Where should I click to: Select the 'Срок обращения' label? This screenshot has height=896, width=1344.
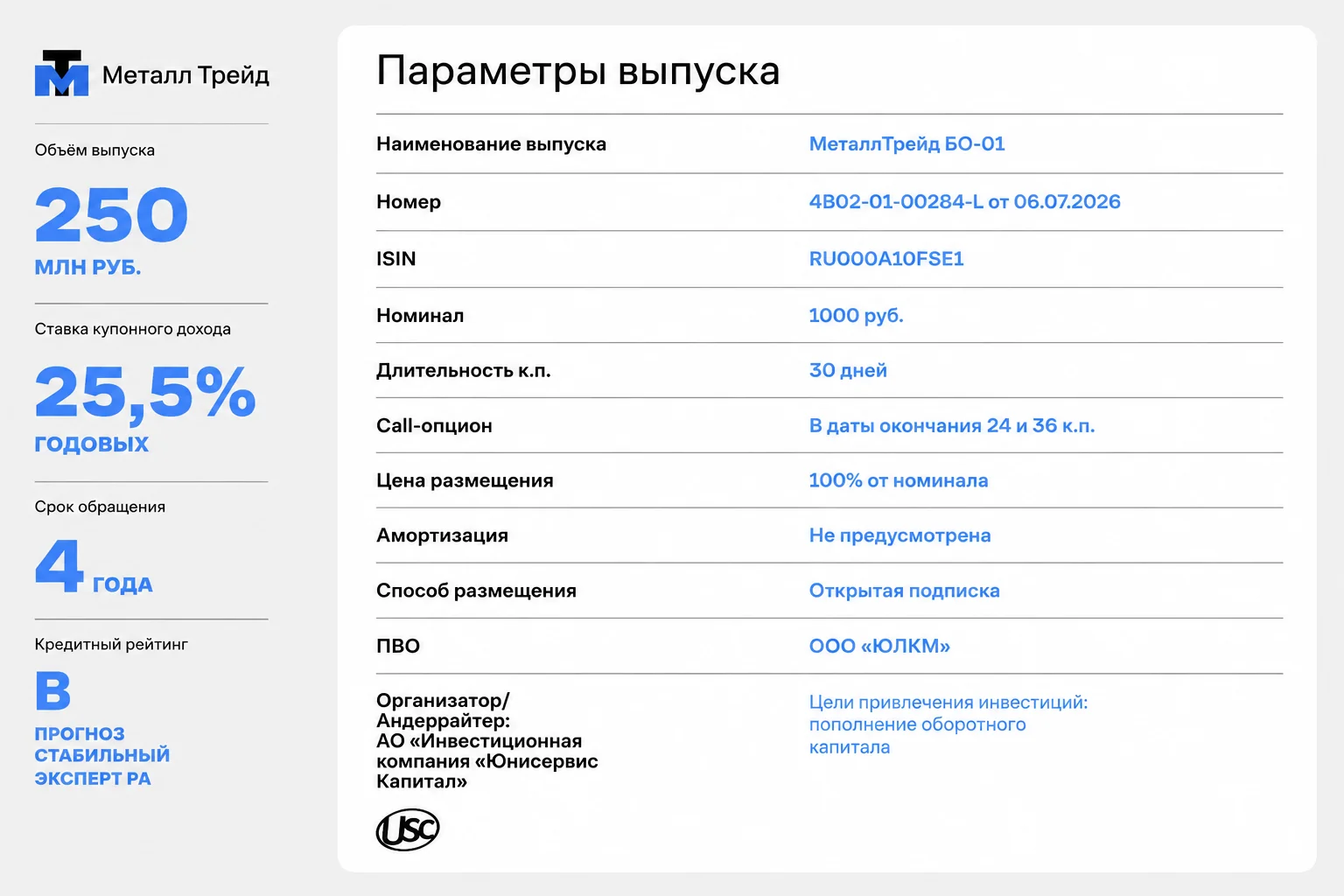100,507
